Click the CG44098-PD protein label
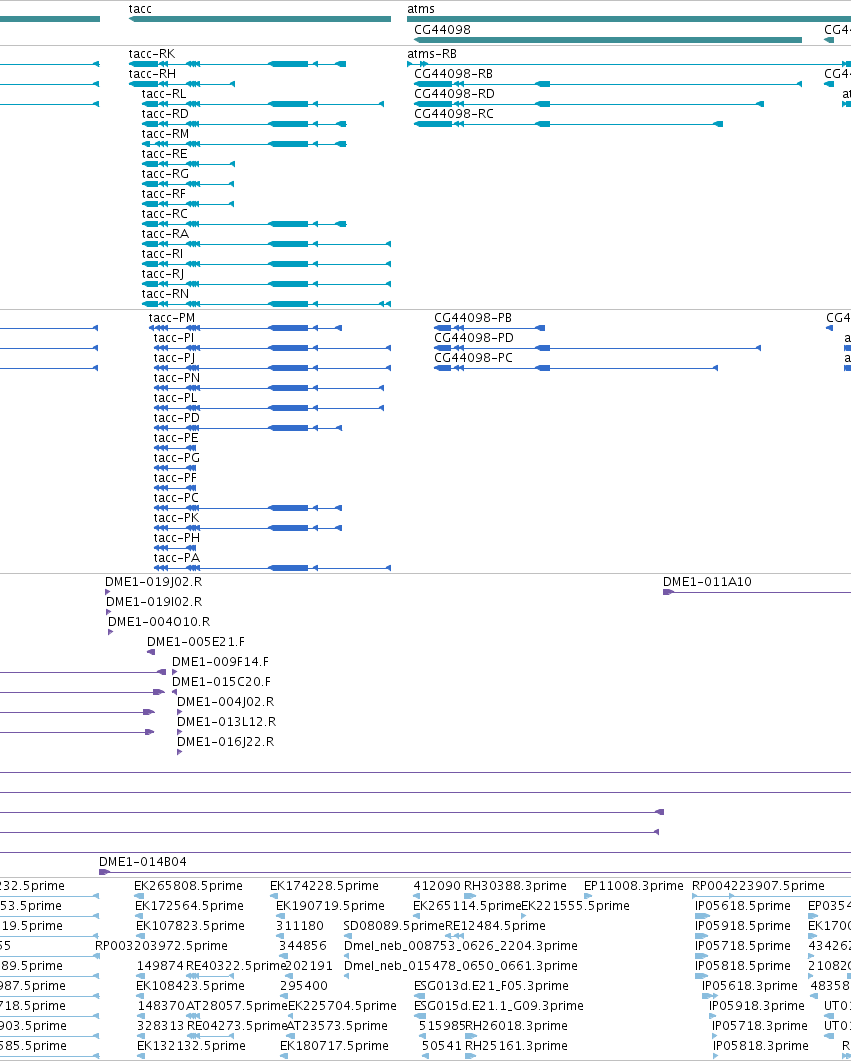Image resolution: width=851 pixels, height=1061 pixels. coord(474,338)
